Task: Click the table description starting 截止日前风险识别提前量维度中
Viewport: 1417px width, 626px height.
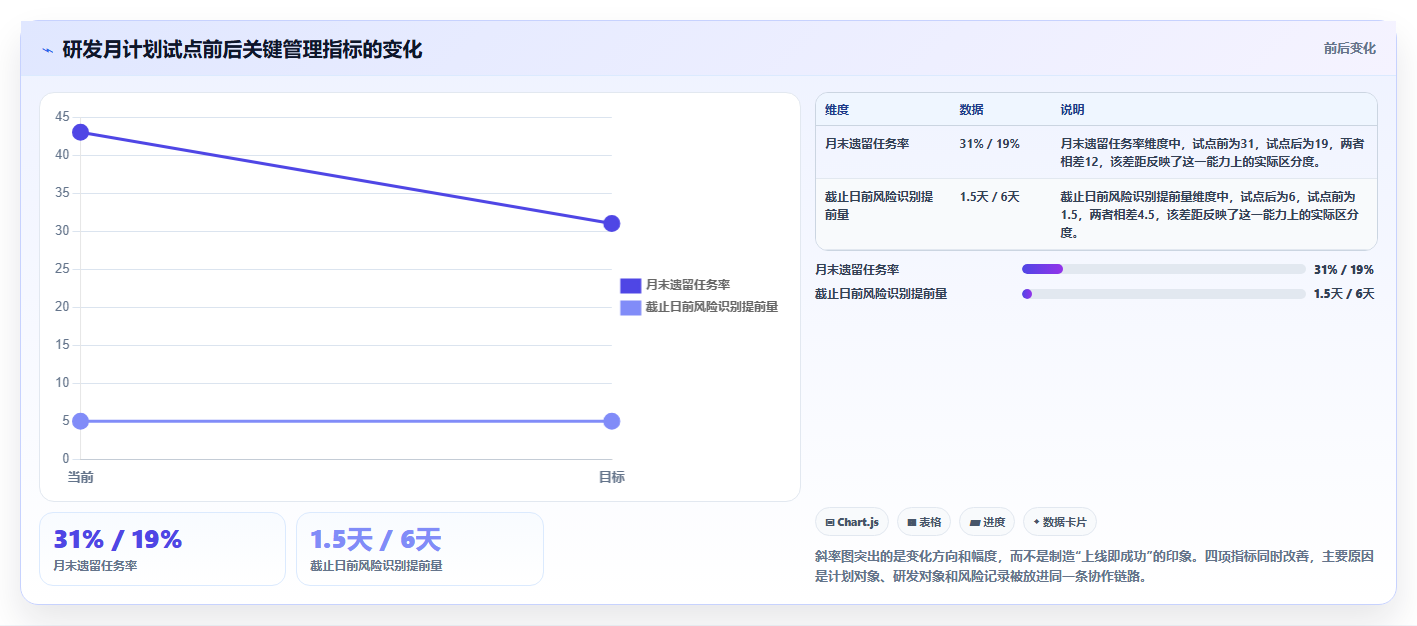Action: pos(1212,214)
